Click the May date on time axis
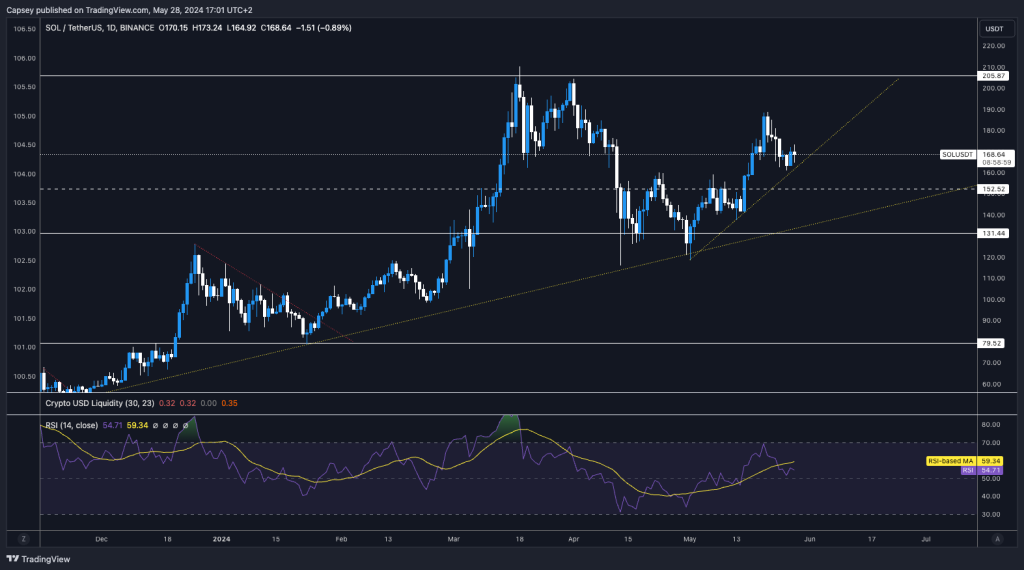The width and height of the screenshot is (1024, 570). (x=690, y=539)
